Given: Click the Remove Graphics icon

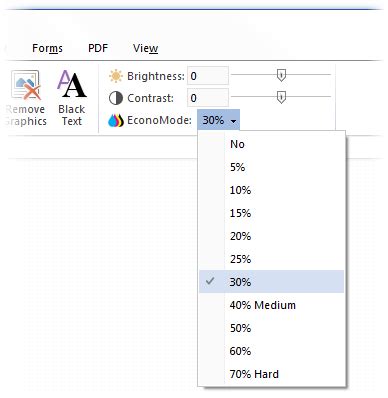Looking at the screenshot, I should 26,85.
